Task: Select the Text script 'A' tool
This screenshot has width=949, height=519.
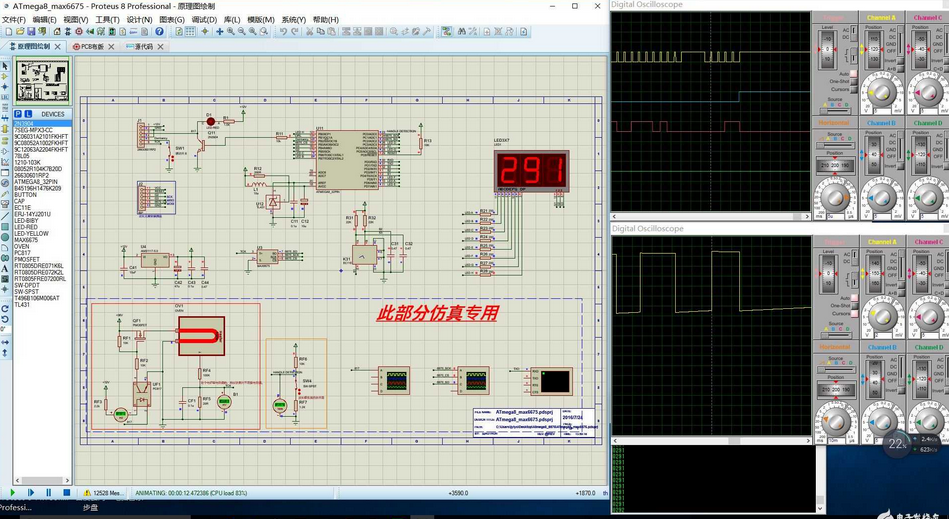Action: [5, 268]
